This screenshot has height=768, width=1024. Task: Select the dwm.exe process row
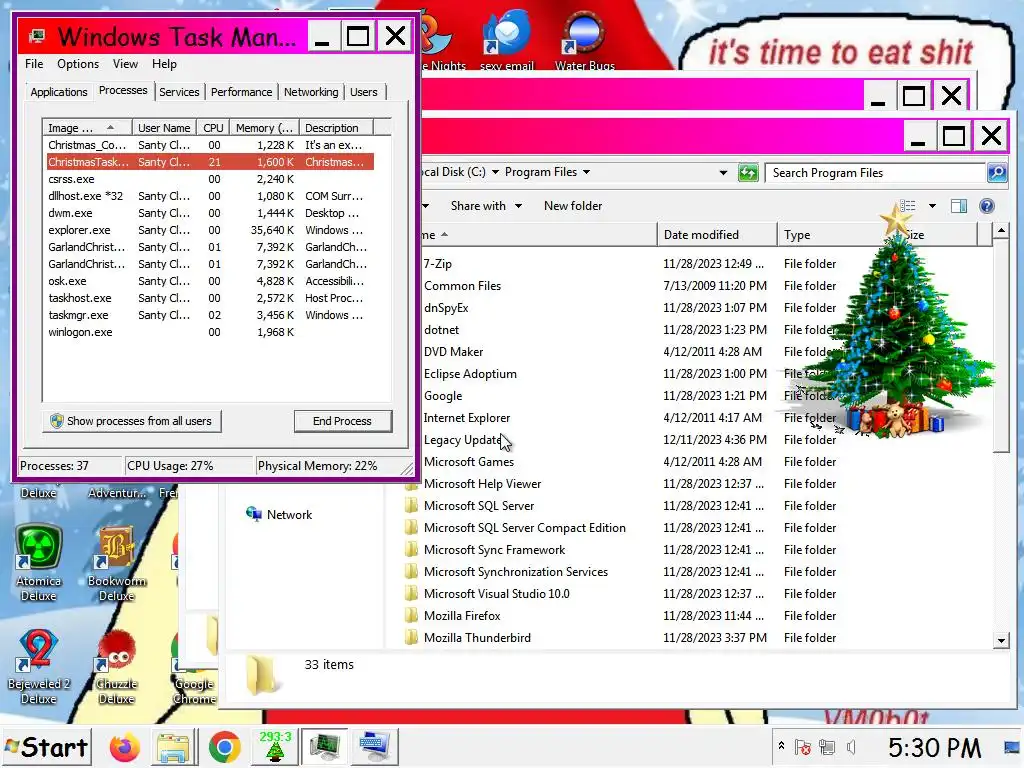[210, 214]
